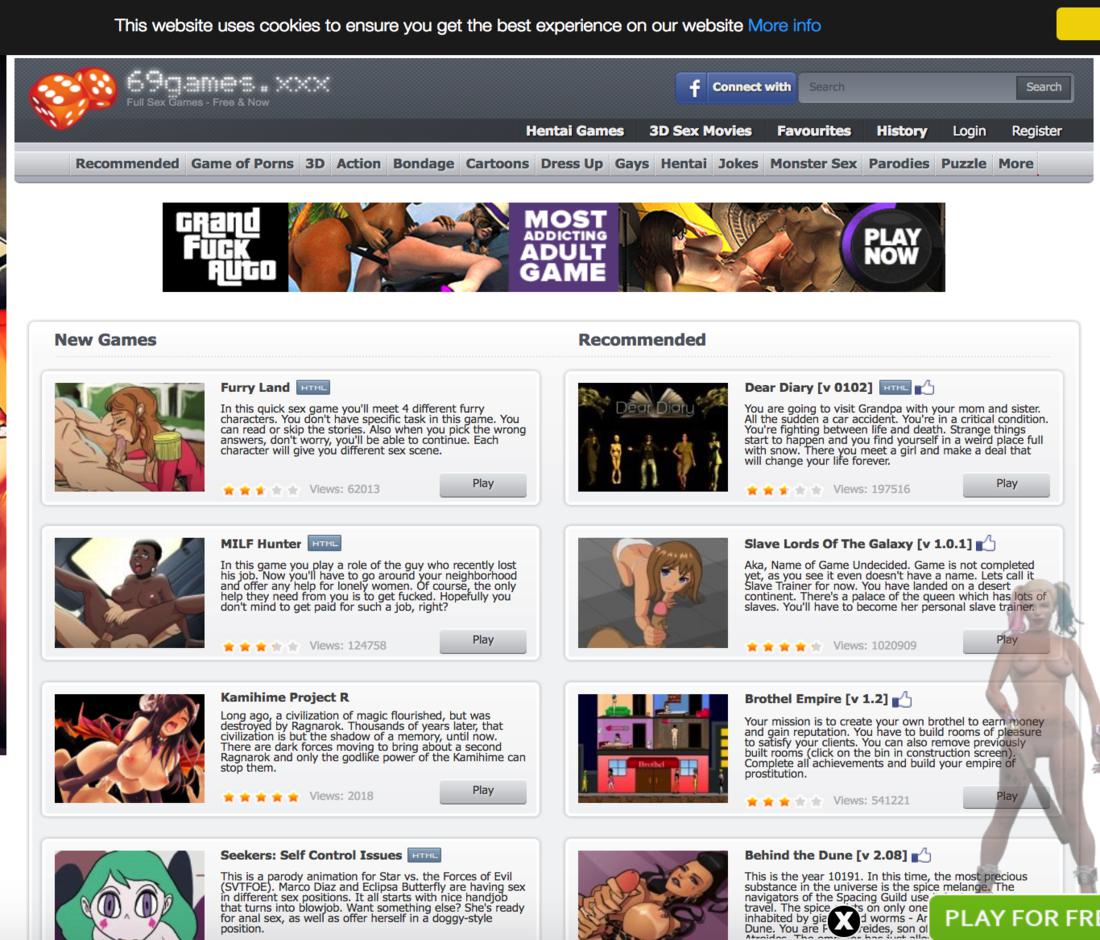This screenshot has height=940, width=1100.
Task: Click the star rating for Slave Lords
Action: point(784,646)
